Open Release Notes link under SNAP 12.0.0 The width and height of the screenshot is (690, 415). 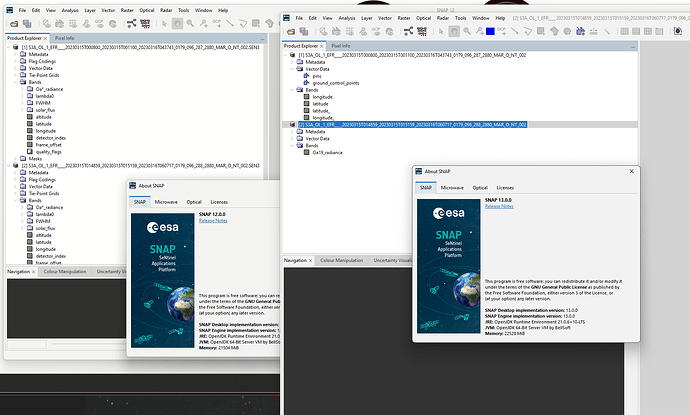tap(213, 220)
